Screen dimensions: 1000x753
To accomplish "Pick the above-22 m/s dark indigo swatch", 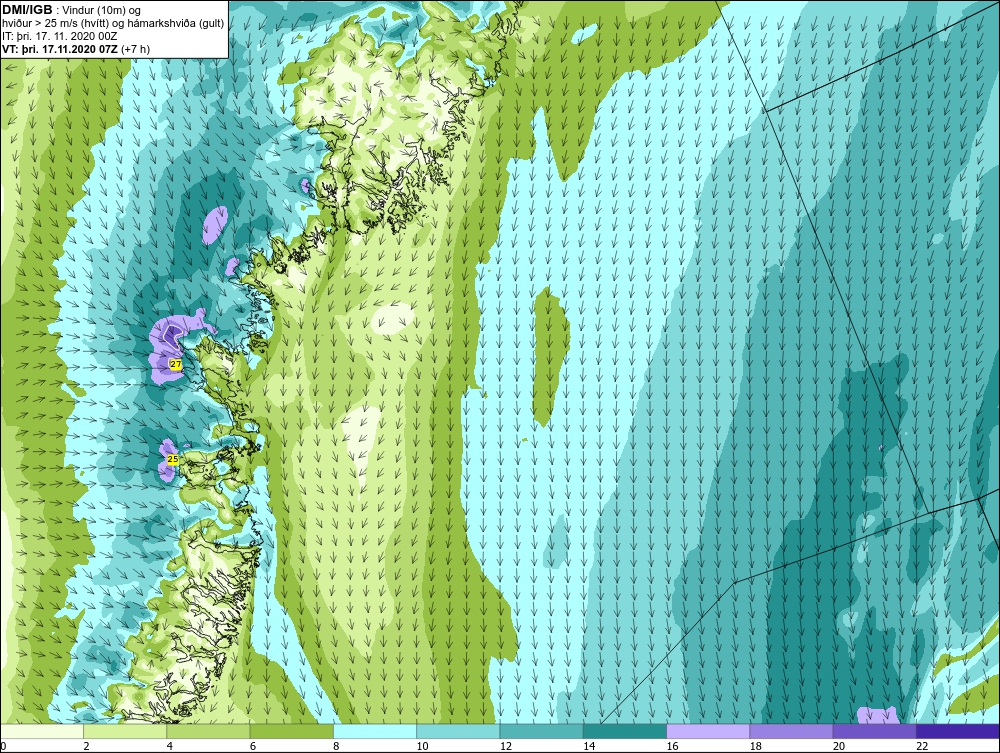I will [x=958, y=731].
